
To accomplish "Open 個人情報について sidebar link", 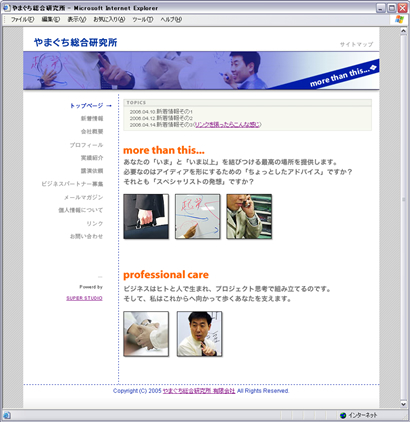I will [x=81, y=210].
